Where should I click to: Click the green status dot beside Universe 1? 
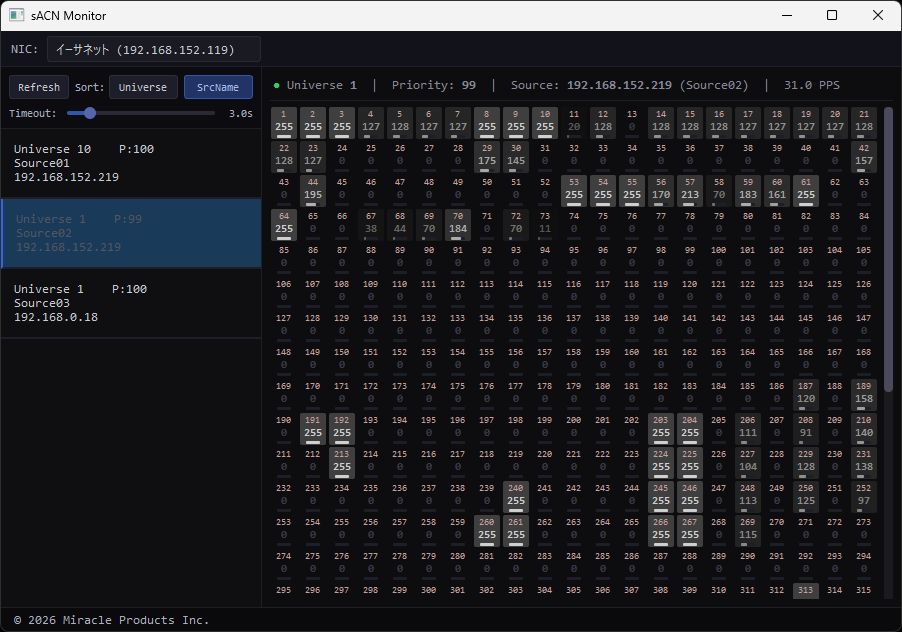[x=276, y=86]
